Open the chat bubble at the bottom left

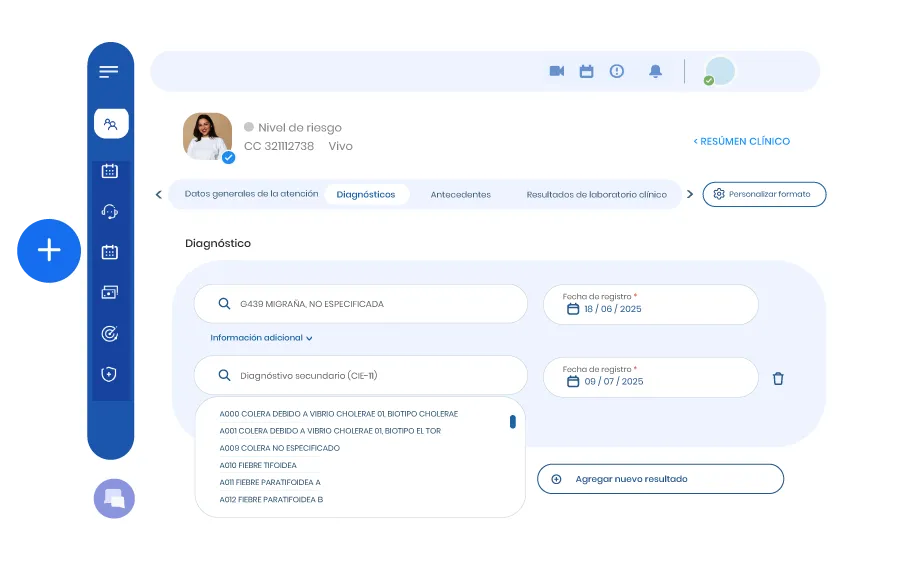[x=113, y=498]
